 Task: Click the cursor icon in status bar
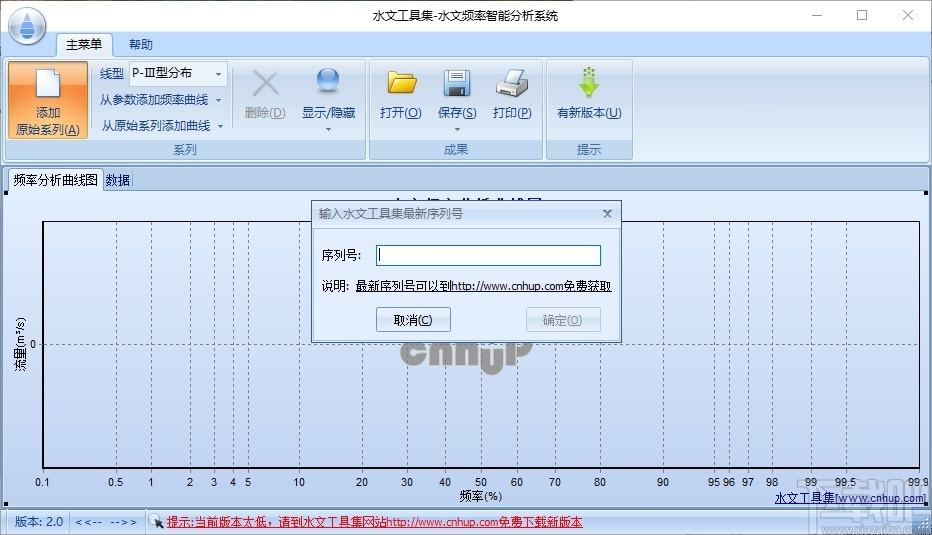(x=156, y=521)
